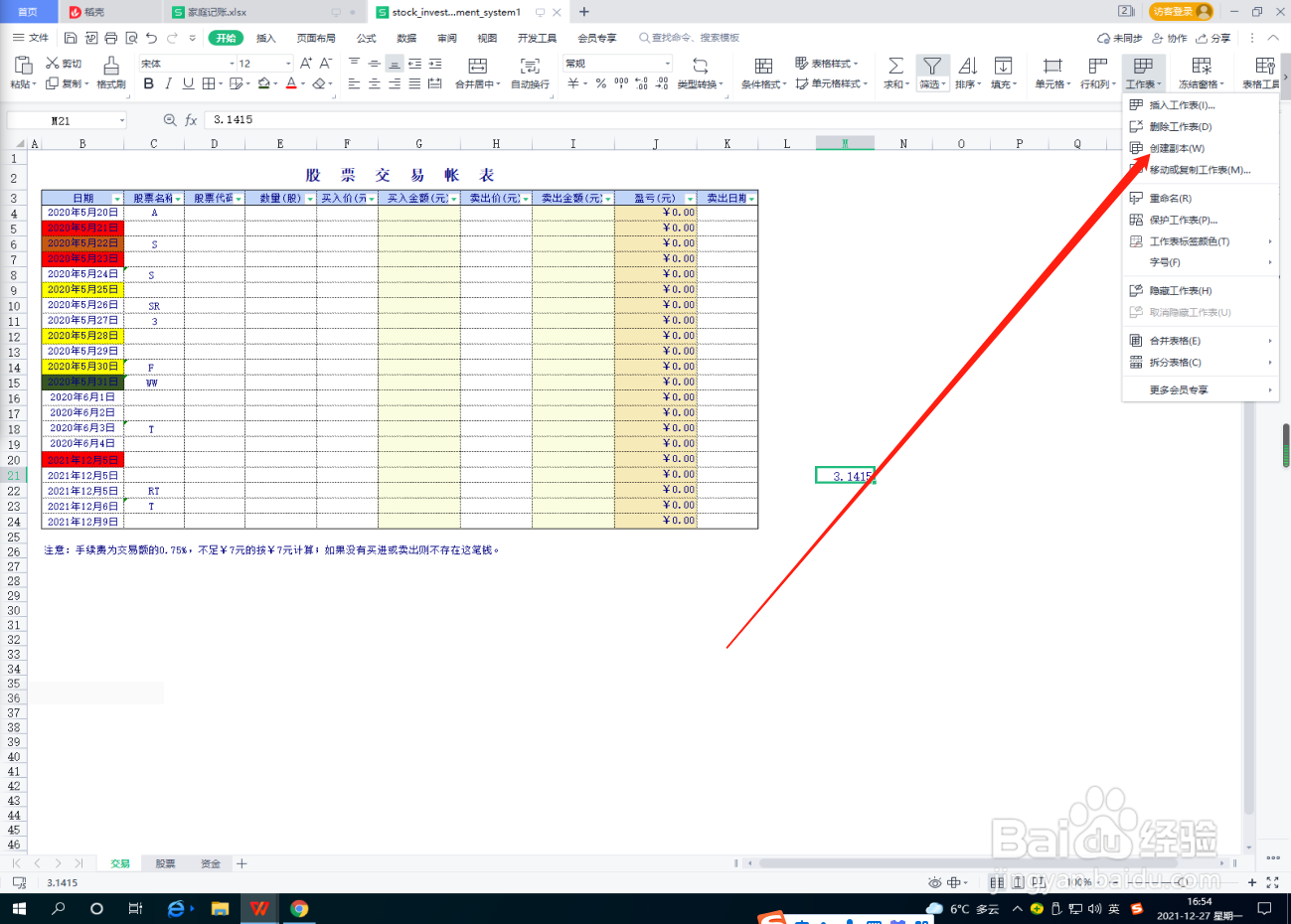The width and height of the screenshot is (1291, 924).
Task: Choose 重命名(R) in the worksheet menu
Action: pyautogui.click(x=1171, y=199)
